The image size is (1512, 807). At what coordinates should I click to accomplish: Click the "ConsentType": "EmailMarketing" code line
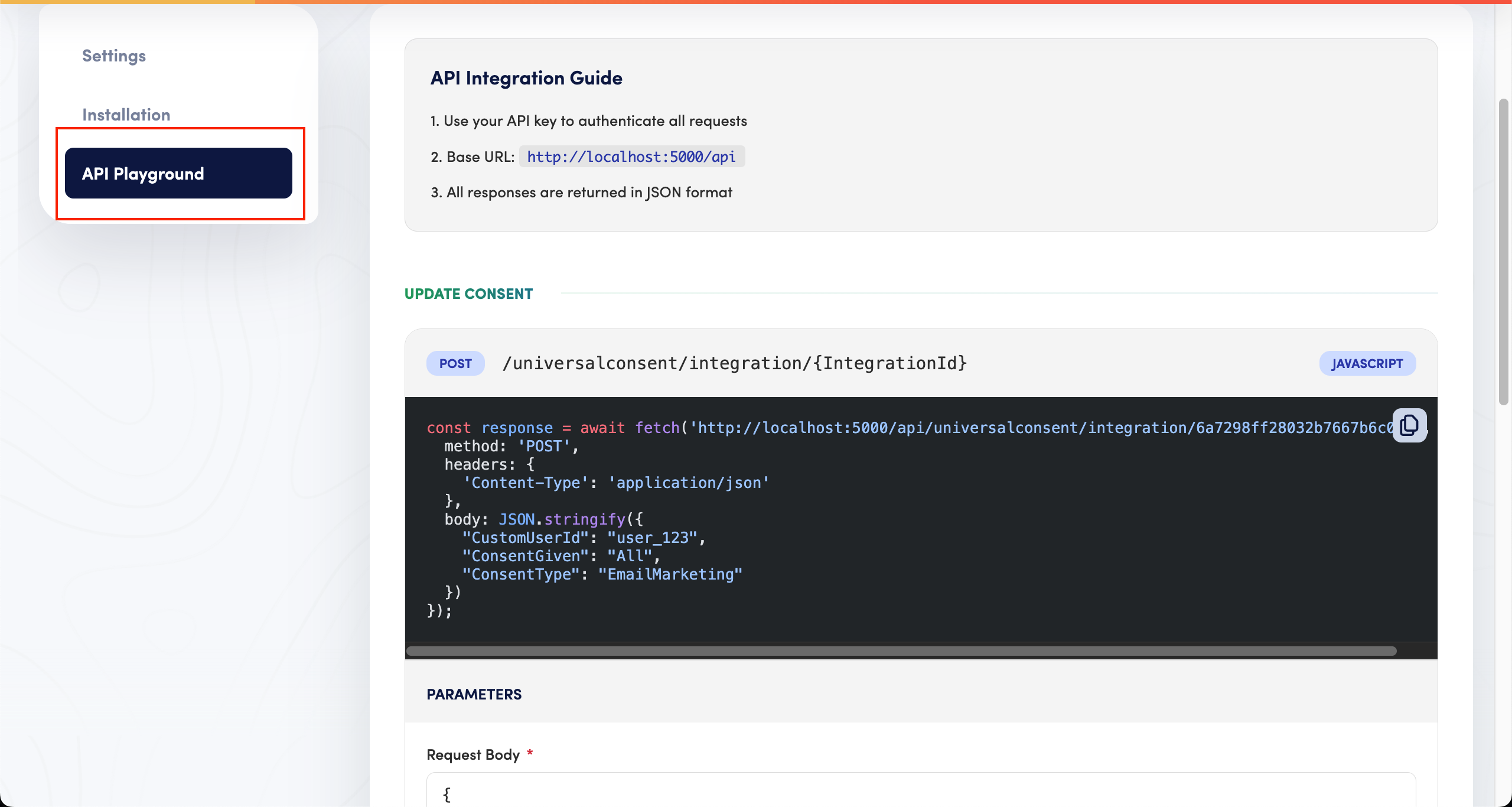point(602,574)
